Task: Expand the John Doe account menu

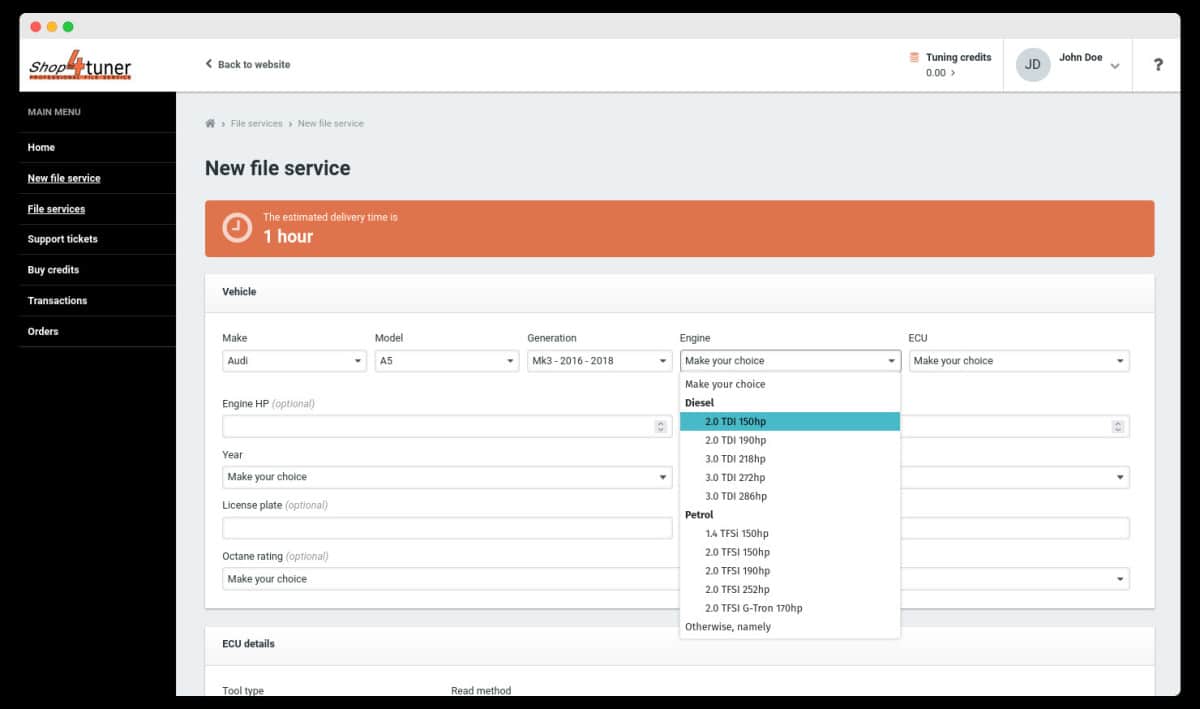Action: (x=1114, y=66)
